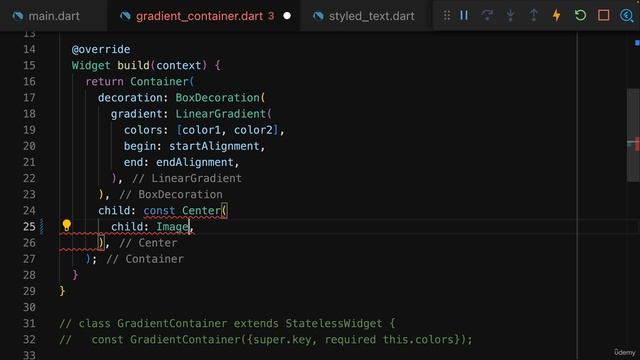640x360 pixels.
Task: Click the gradient property on line 18
Action: point(137,114)
